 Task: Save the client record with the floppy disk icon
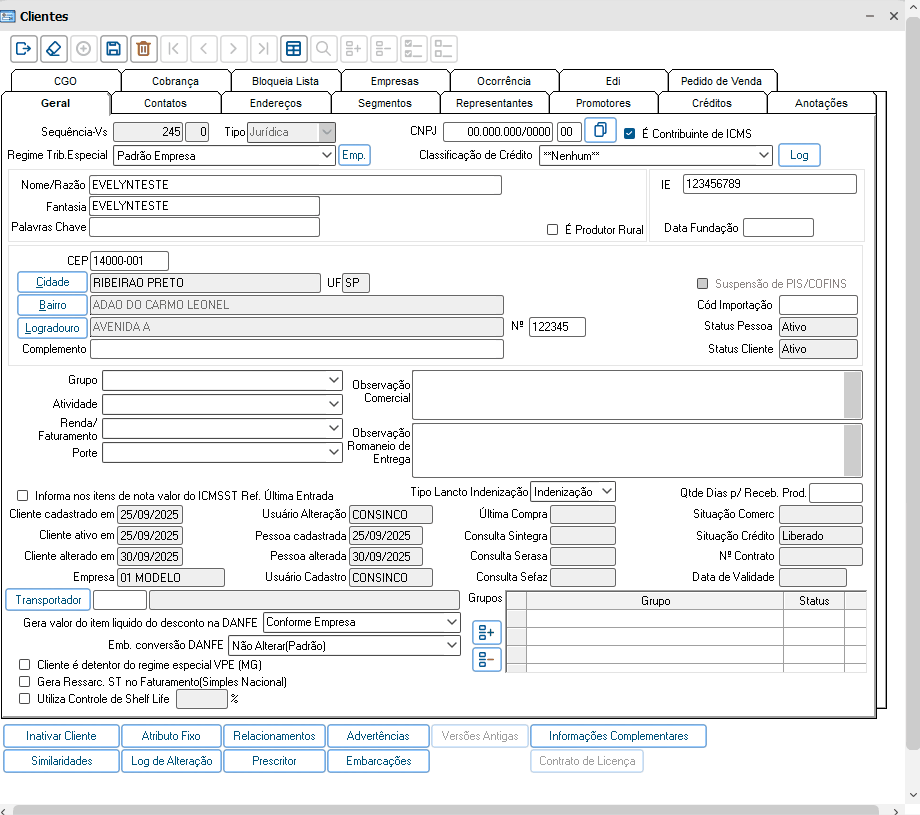pyautogui.click(x=113, y=48)
